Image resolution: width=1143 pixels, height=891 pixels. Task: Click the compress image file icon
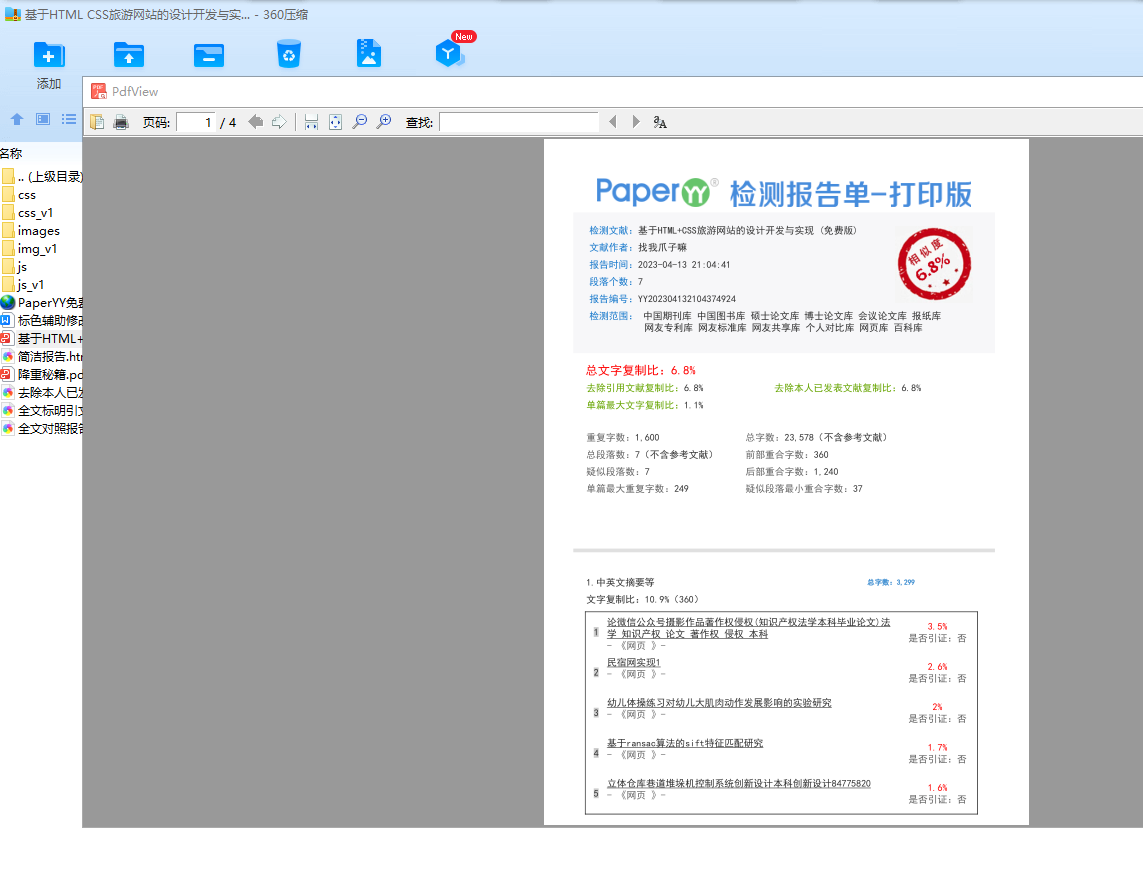369,53
